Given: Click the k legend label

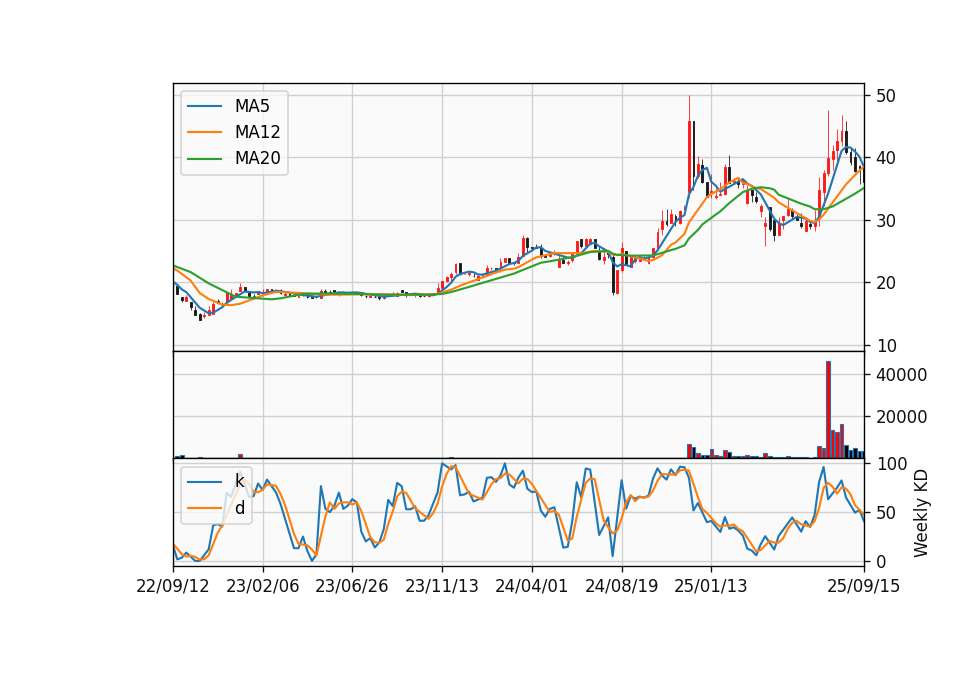Looking at the screenshot, I should pos(239,481).
